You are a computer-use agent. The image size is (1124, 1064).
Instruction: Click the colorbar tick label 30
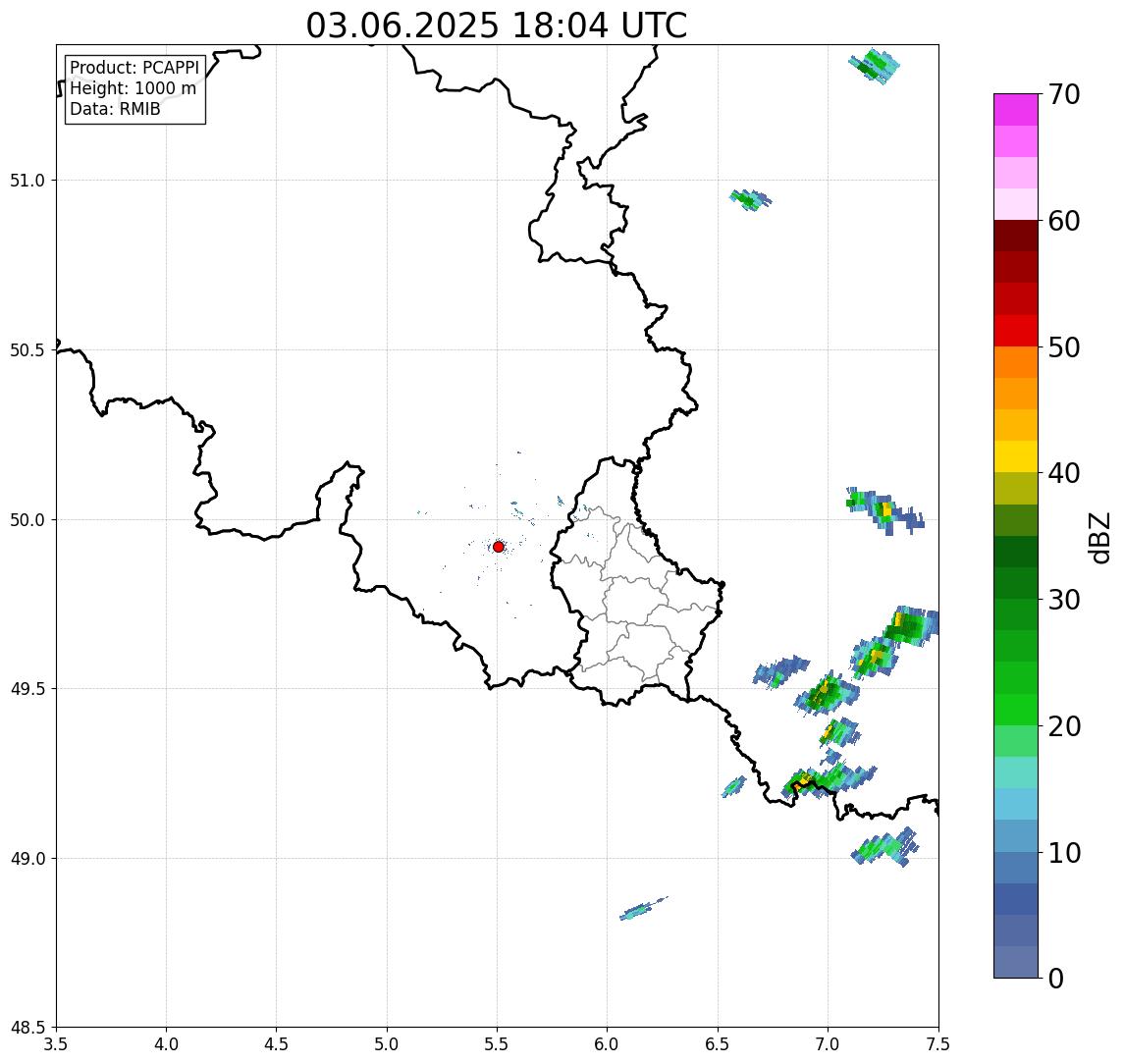(1064, 600)
